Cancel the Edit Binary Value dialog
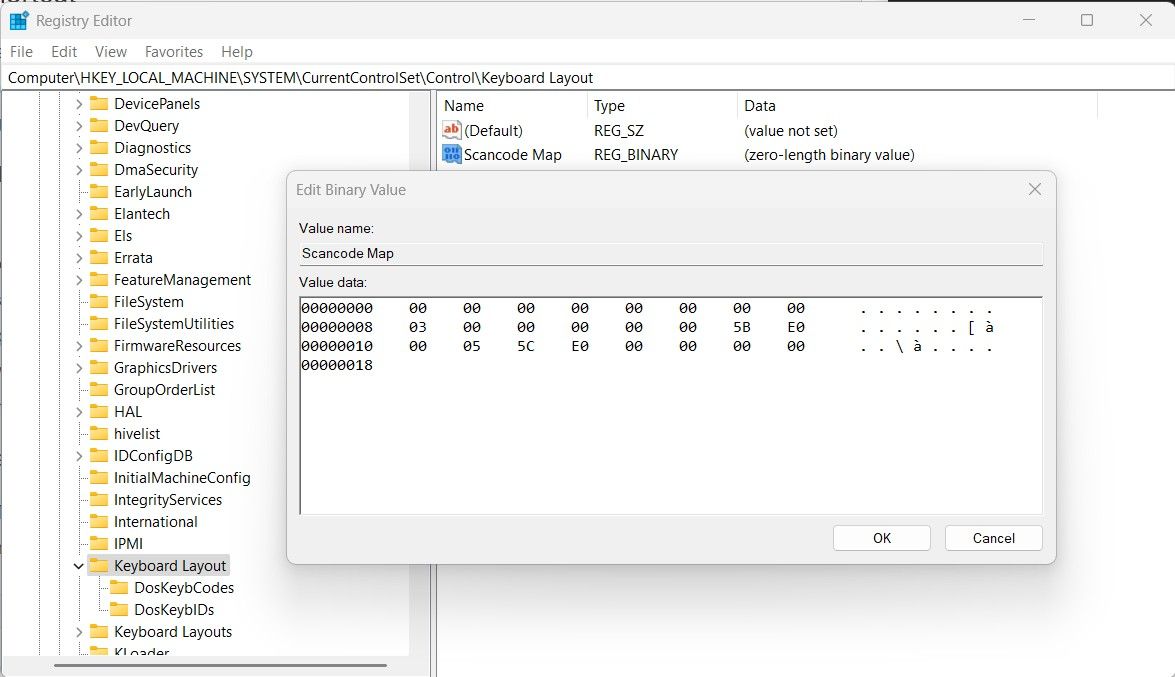1175x677 pixels. [x=994, y=538]
